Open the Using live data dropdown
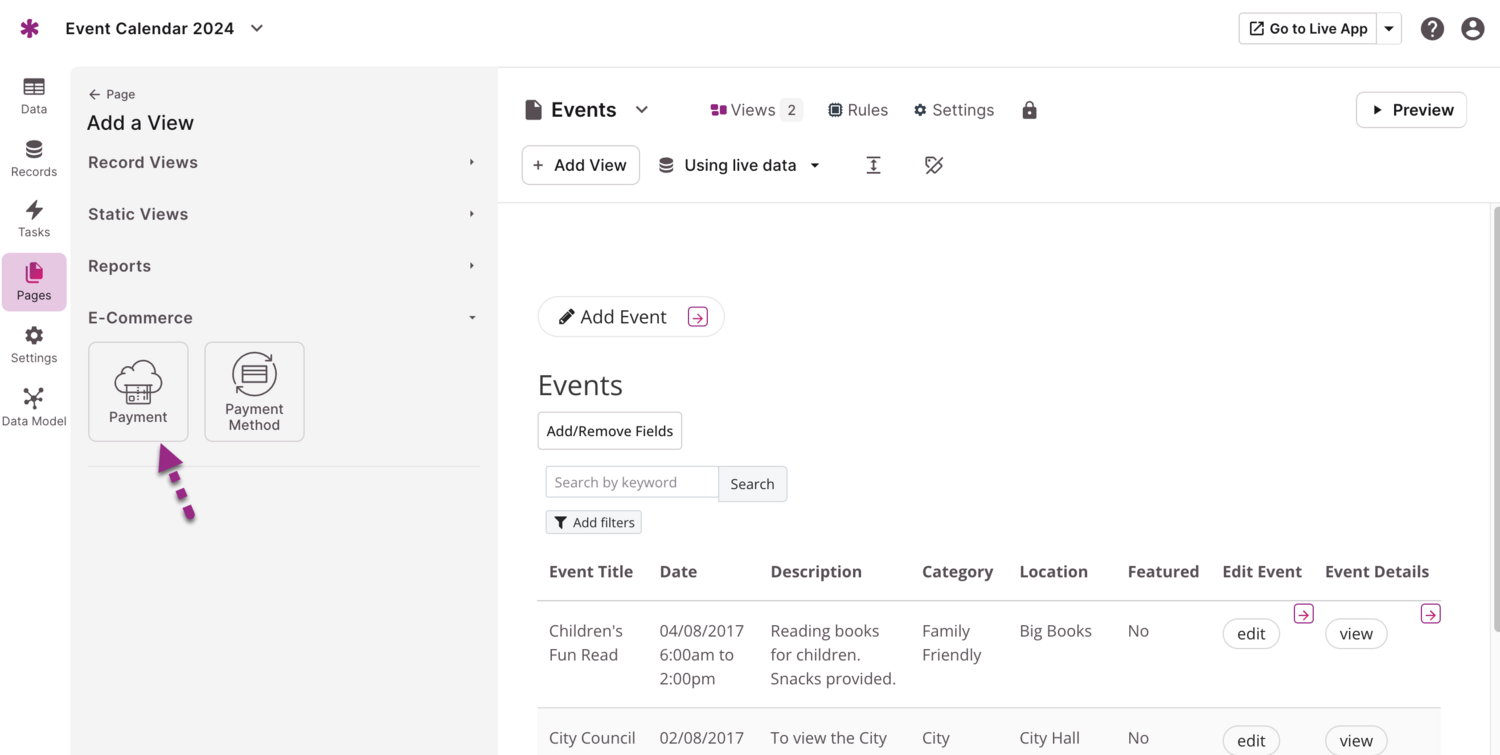 739,164
